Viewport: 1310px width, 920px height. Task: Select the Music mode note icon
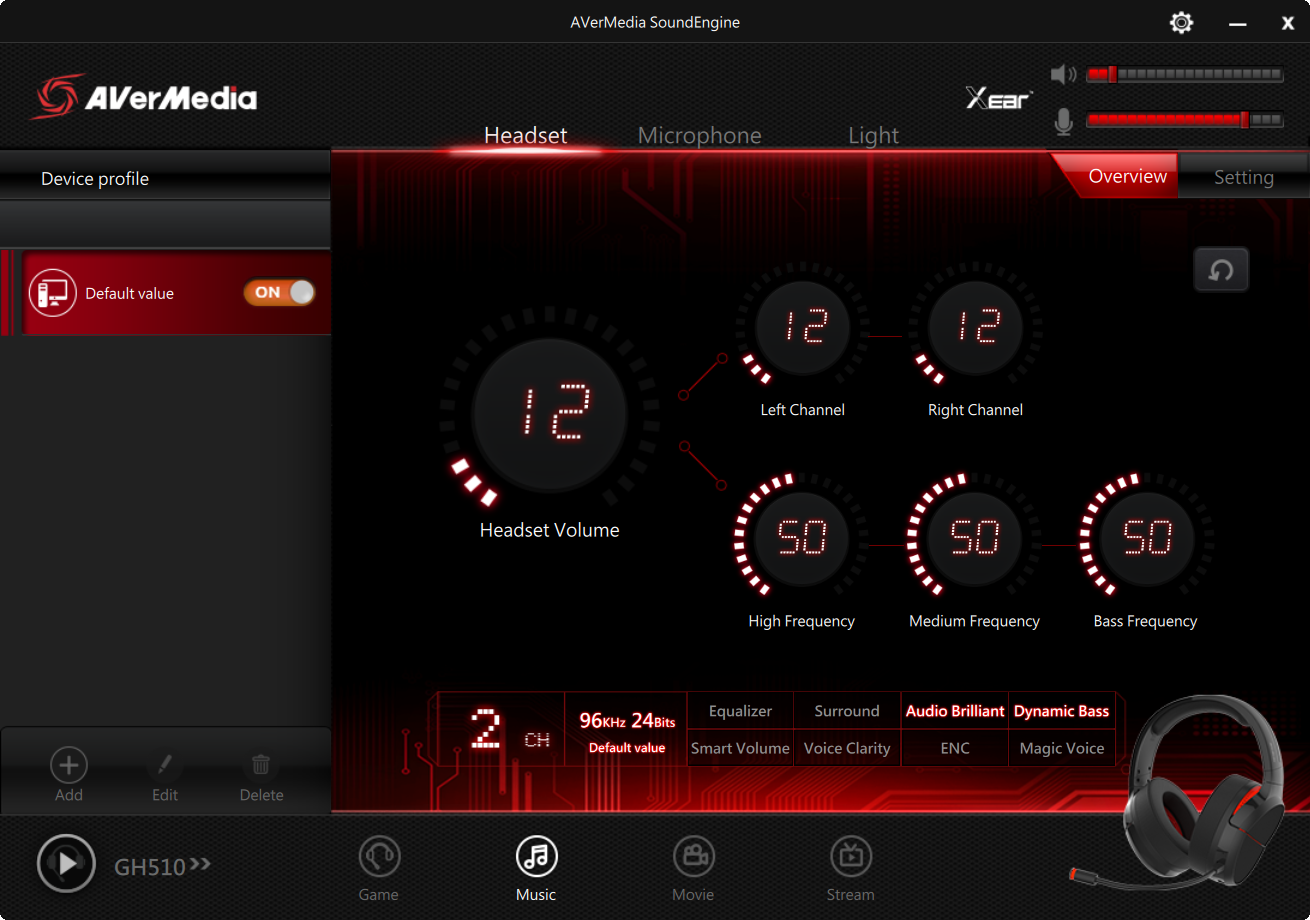point(537,857)
